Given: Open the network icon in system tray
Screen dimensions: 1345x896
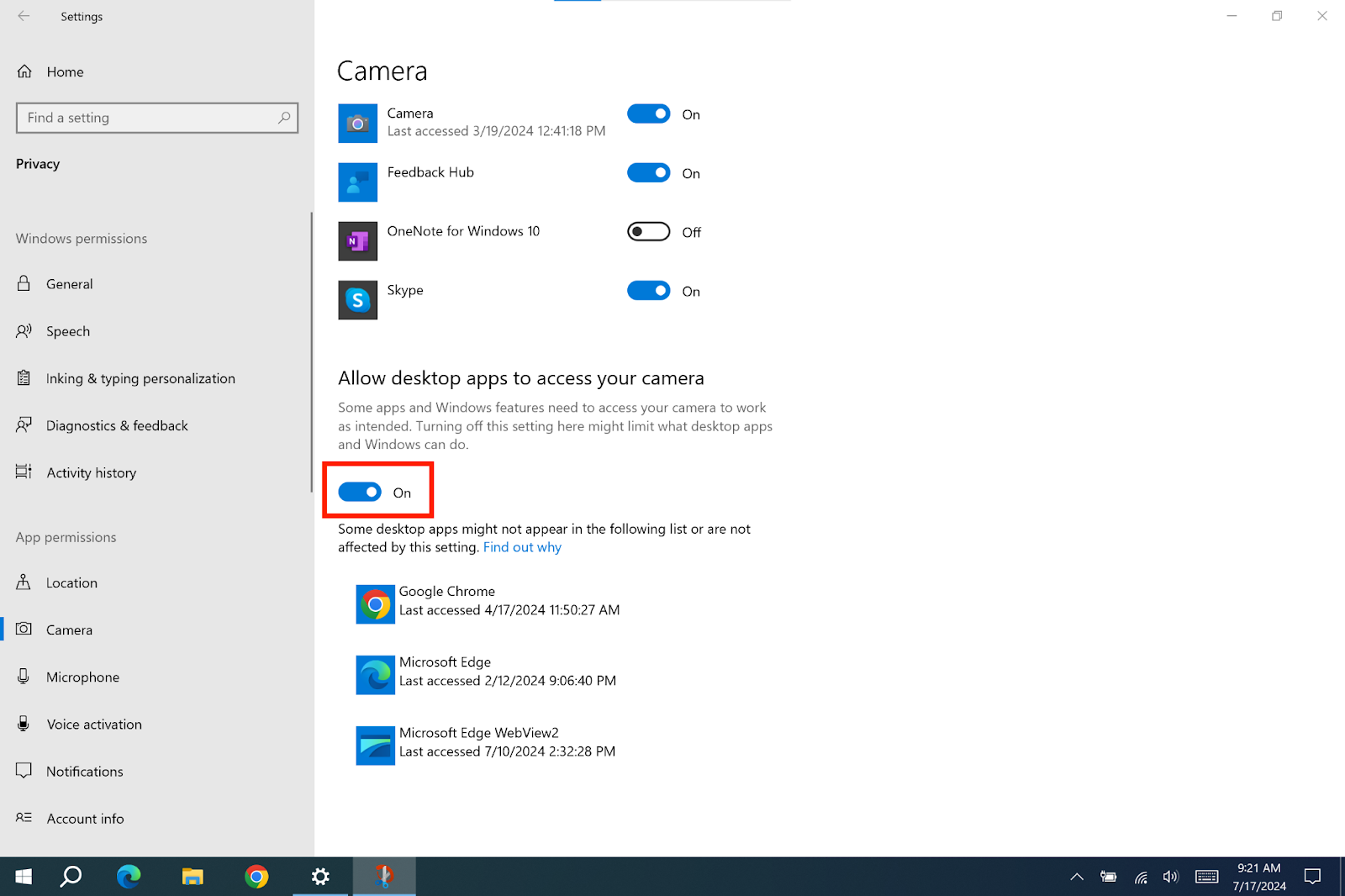Looking at the screenshot, I should click(1141, 877).
